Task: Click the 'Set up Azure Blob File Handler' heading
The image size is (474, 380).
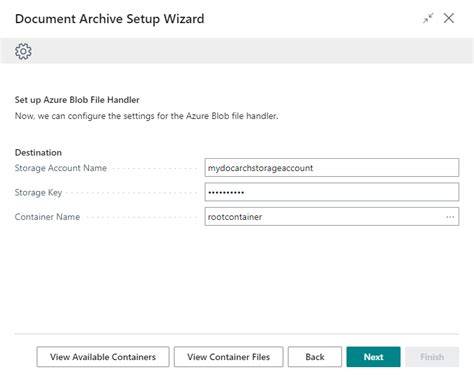Action: pos(77,100)
